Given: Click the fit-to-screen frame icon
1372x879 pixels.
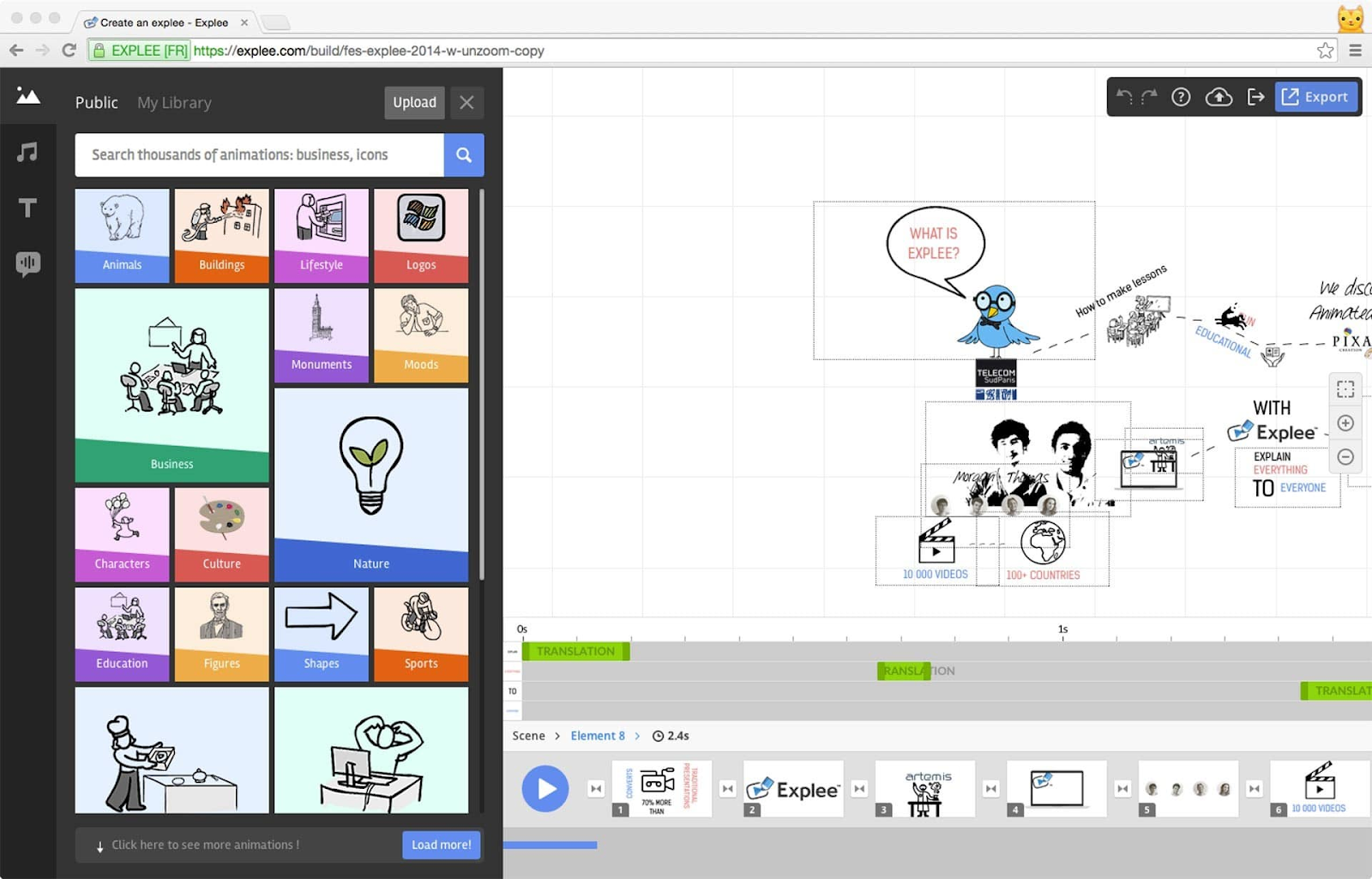Looking at the screenshot, I should pos(1345,389).
